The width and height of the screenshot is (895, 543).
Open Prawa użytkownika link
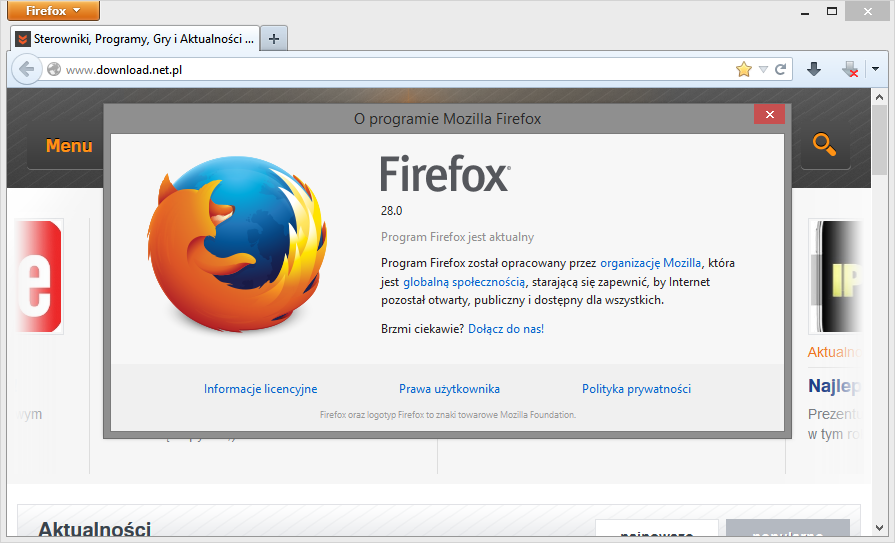[449, 389]
